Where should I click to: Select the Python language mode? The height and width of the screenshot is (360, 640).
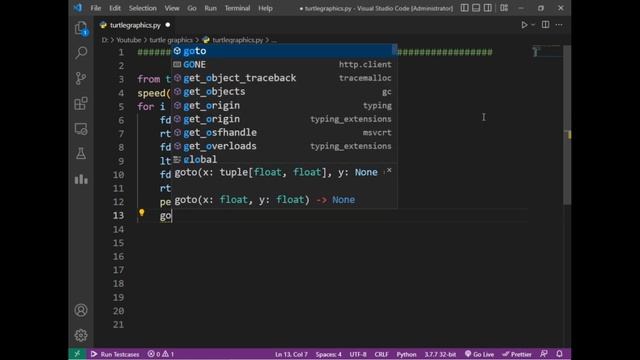tap(406, 354)
